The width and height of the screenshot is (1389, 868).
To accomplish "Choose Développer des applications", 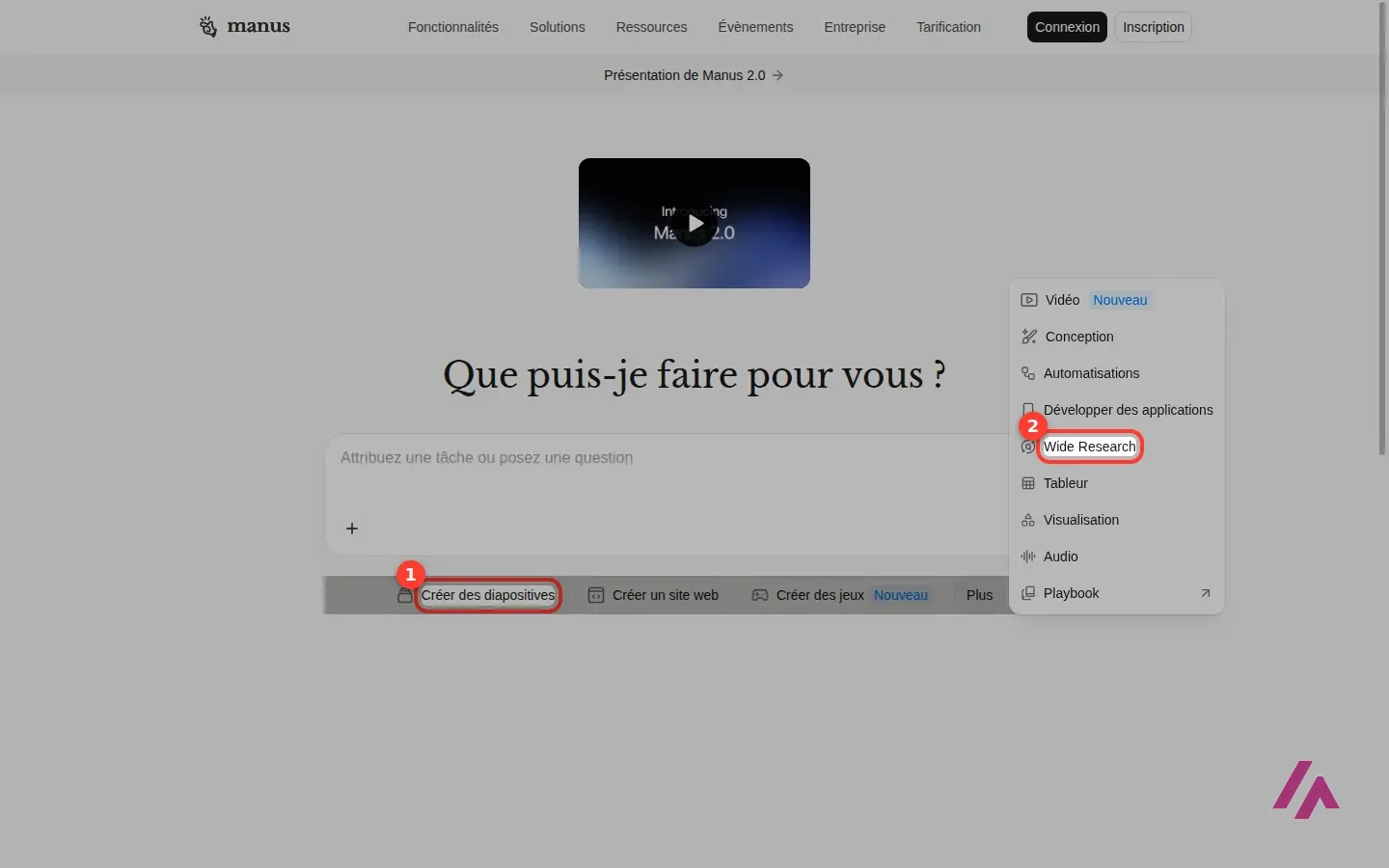I will pos(1117,410).
